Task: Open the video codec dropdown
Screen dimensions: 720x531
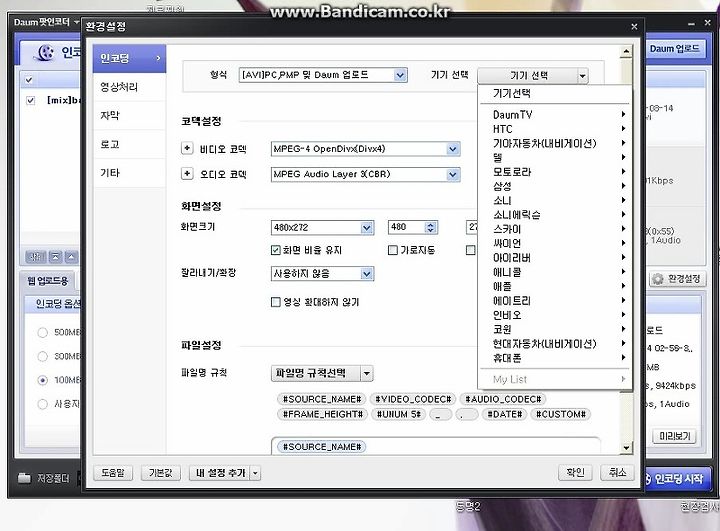Action: (x=366, y=149)
